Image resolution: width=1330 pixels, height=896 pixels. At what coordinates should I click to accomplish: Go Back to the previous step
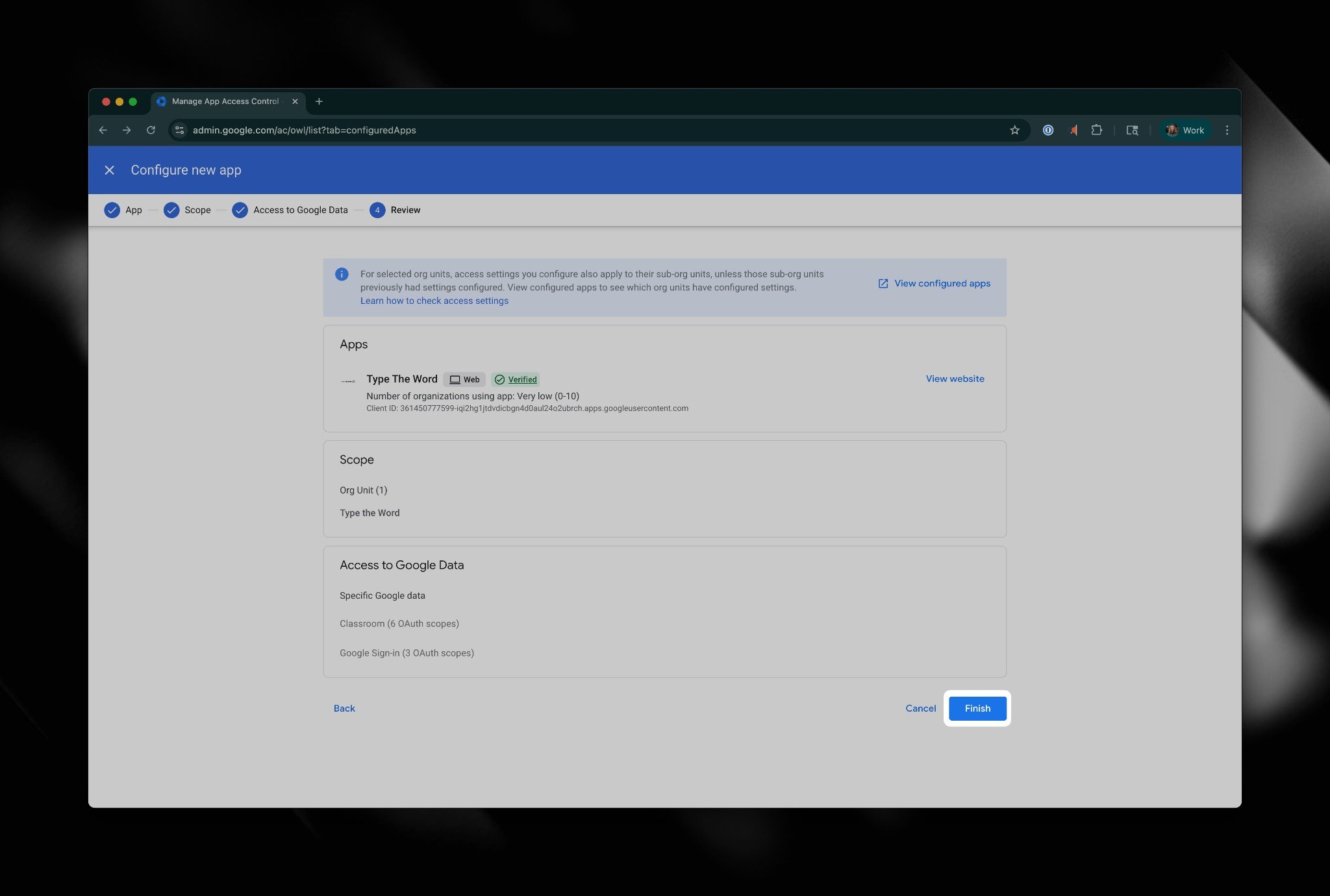[344, 708]
